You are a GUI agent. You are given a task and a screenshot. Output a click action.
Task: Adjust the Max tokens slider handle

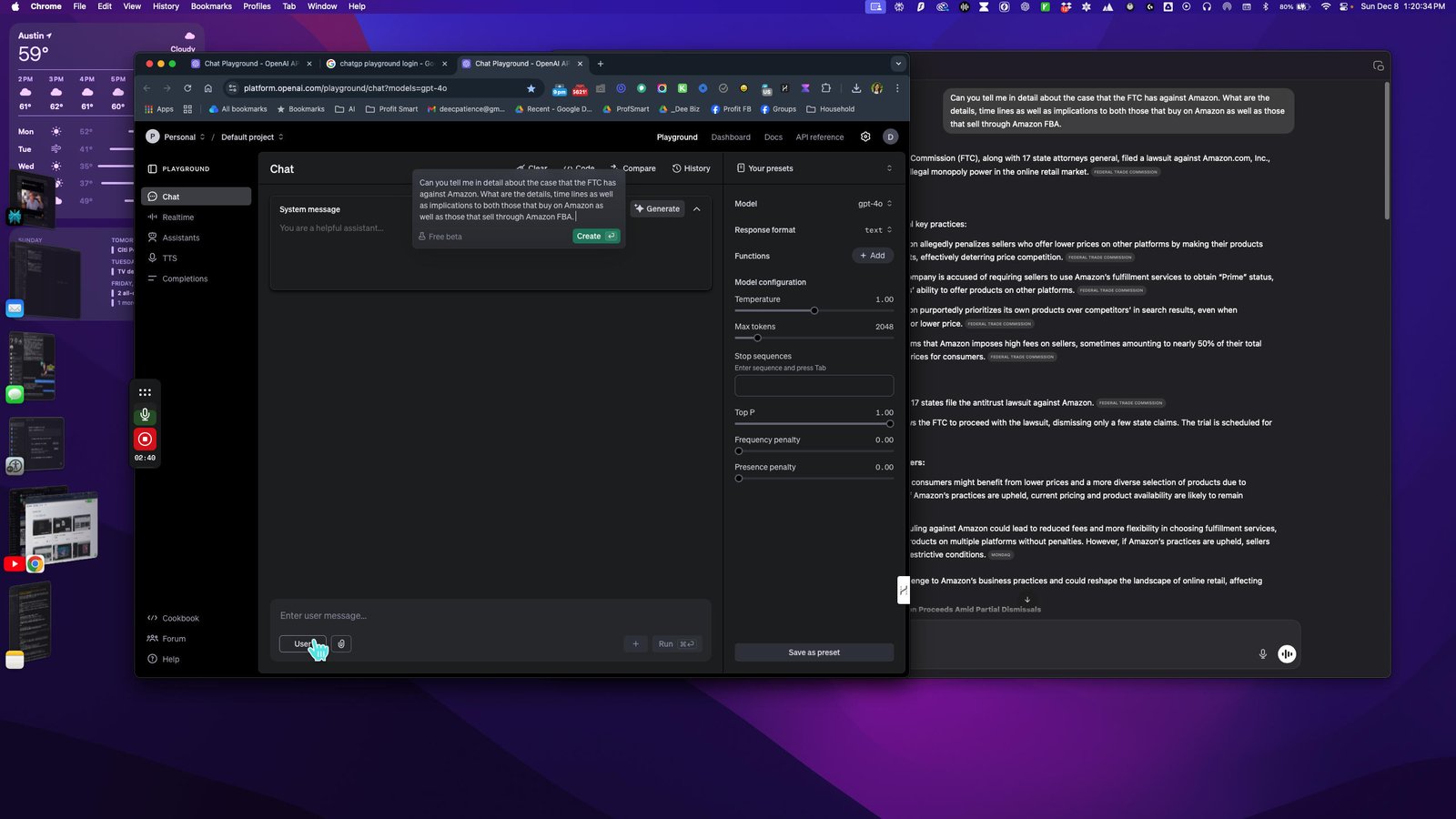(757, 339)
